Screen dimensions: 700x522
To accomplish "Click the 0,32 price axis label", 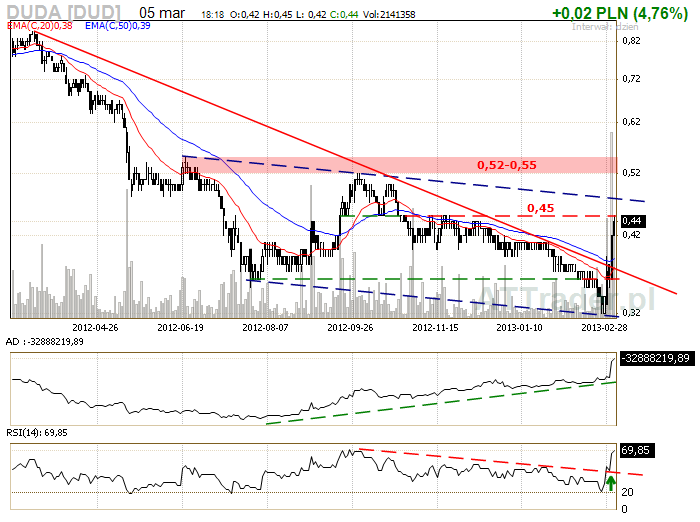I will coord(631,313).
